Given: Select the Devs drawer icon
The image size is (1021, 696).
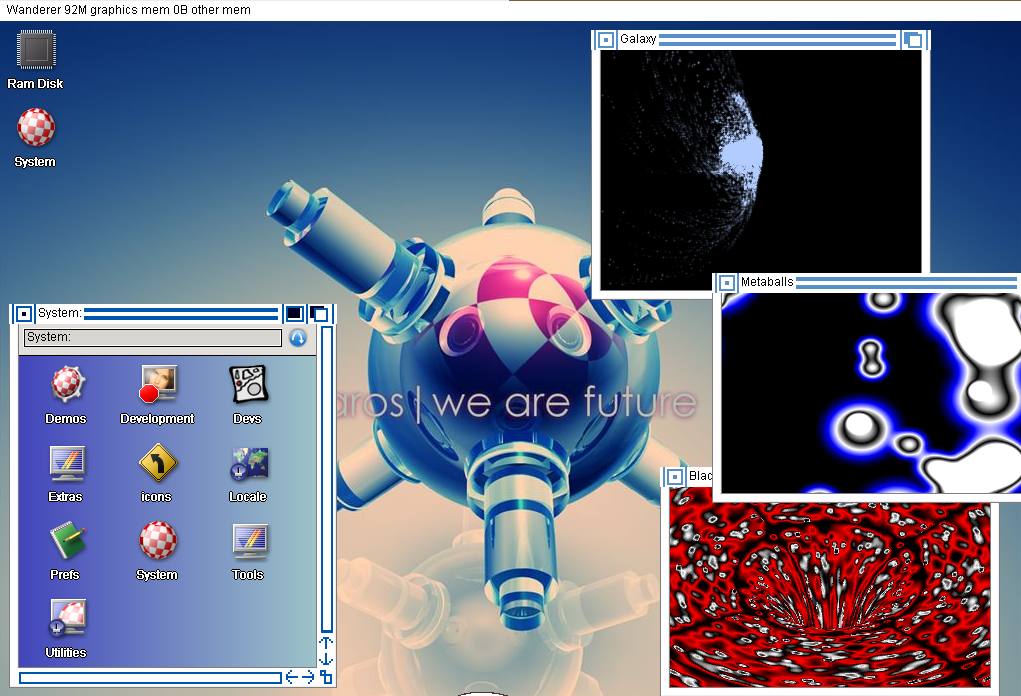Looking at the screenshot, I should pyautogui.click(x=248, y=384).
